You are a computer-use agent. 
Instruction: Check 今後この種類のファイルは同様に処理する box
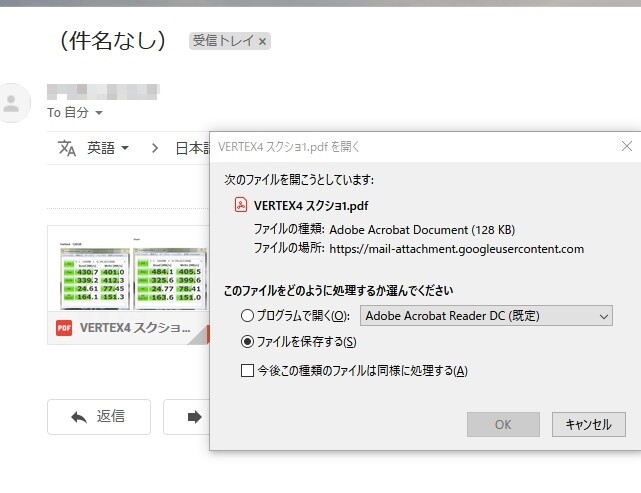[247, 370]
